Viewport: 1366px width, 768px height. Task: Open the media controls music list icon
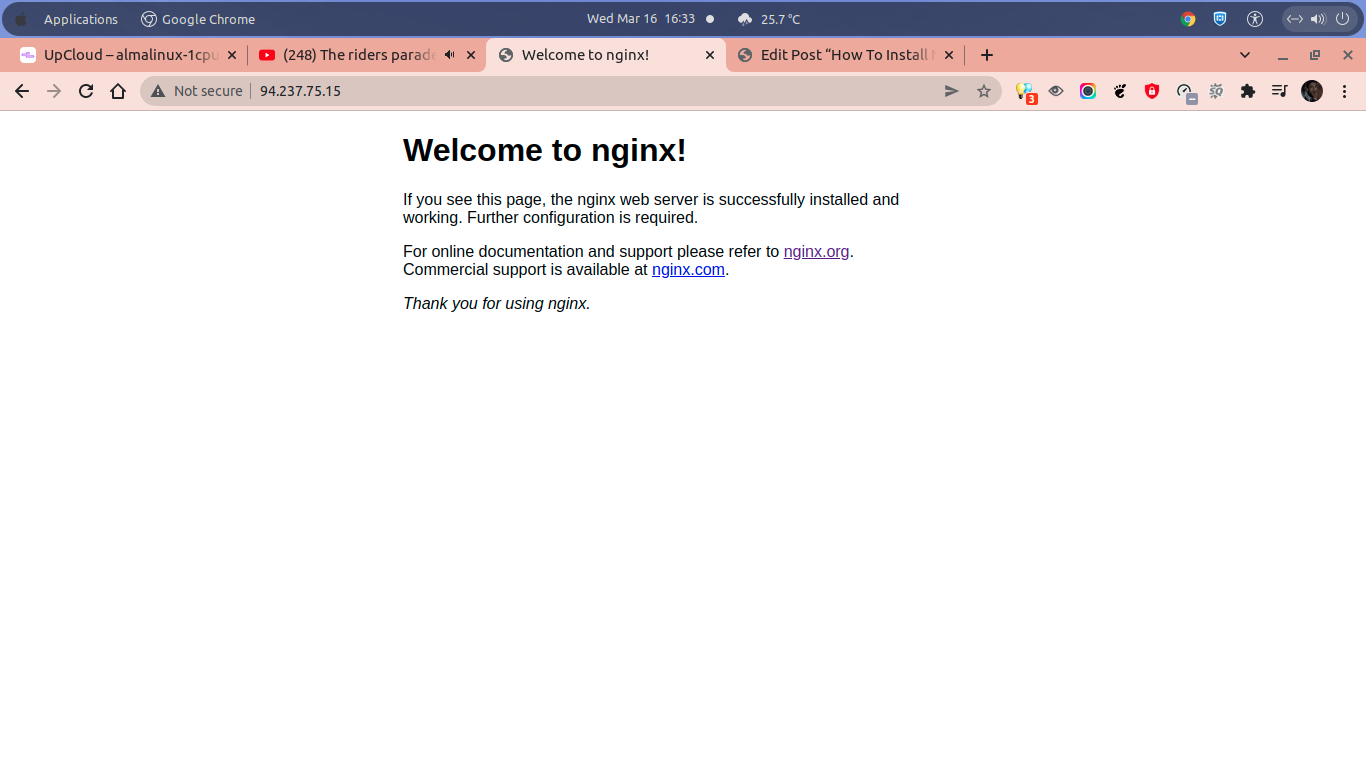click(x=1280, y=91)
